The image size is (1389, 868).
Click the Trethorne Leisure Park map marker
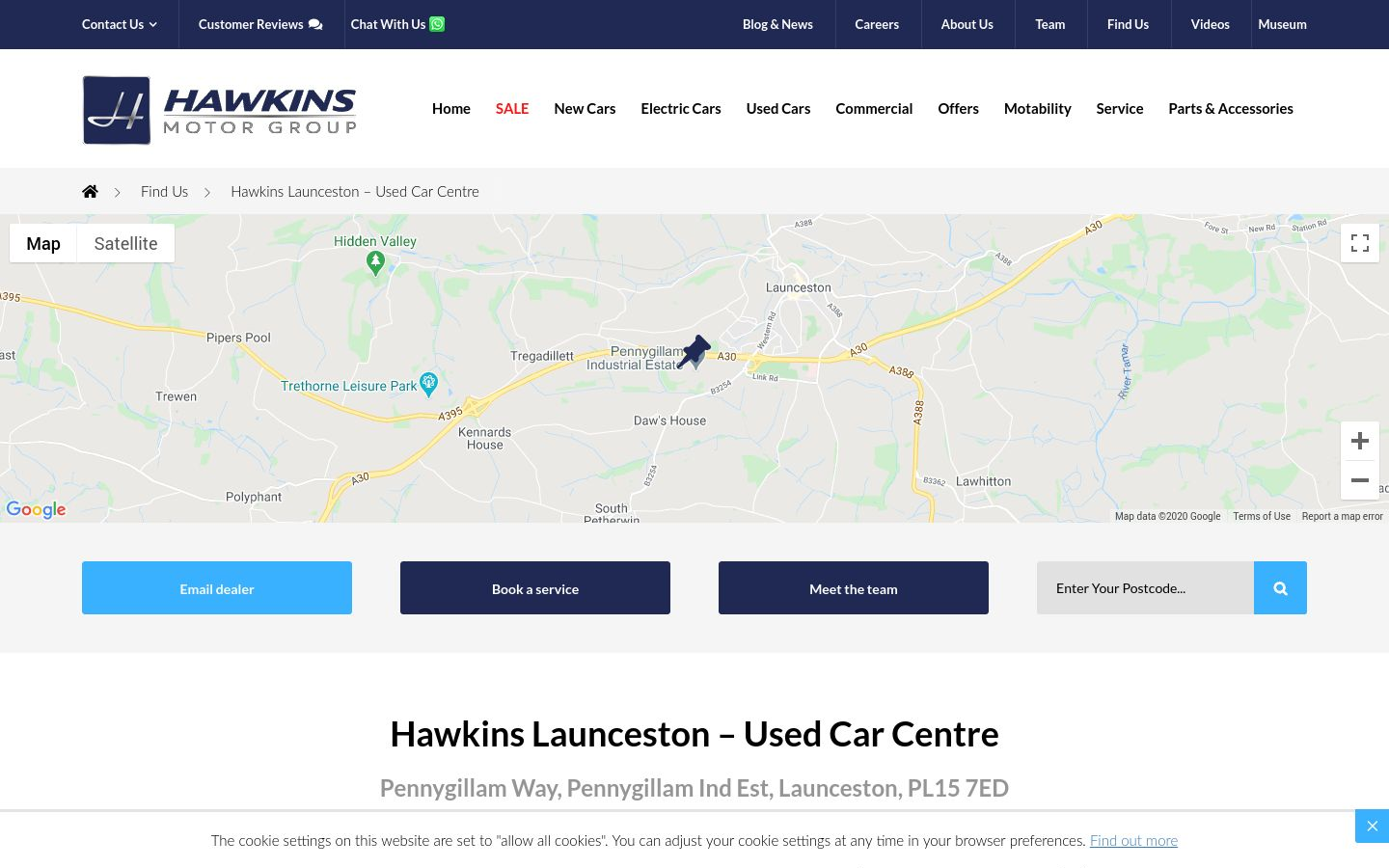429,385
